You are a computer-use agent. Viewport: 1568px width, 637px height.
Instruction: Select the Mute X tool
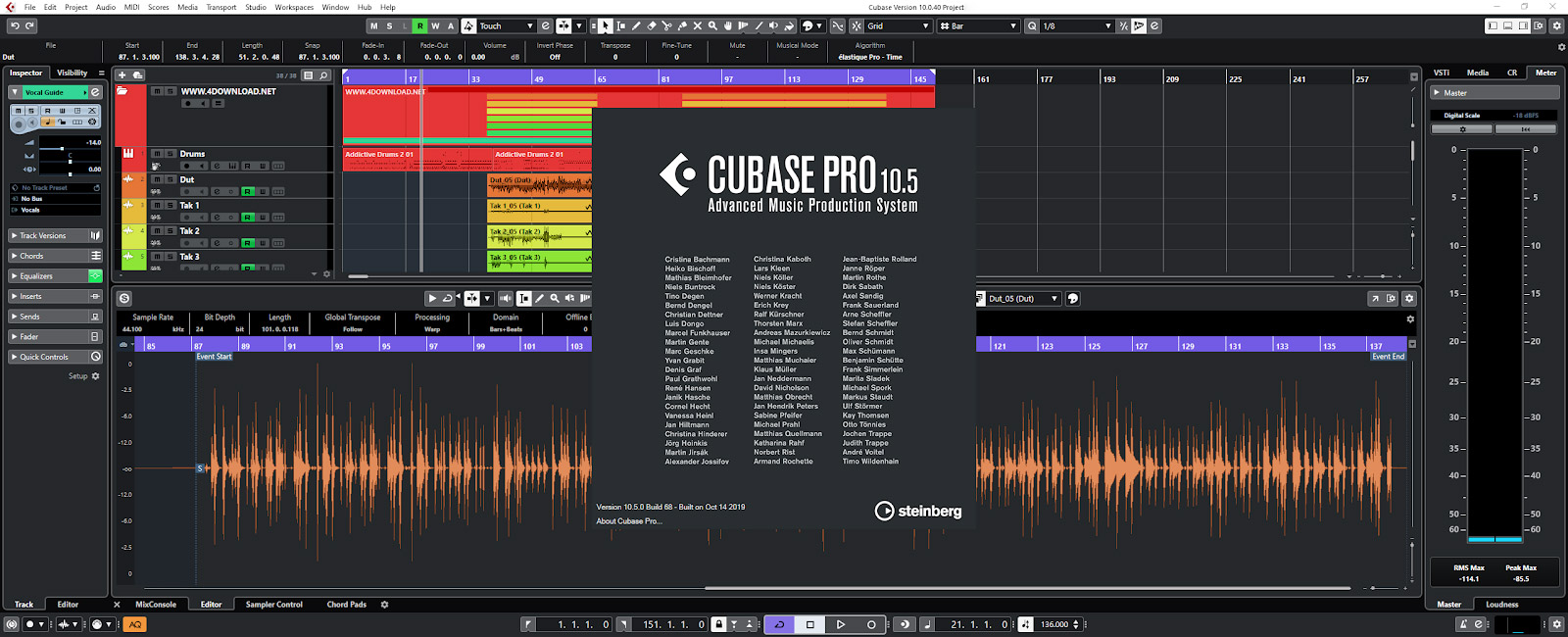697,25
